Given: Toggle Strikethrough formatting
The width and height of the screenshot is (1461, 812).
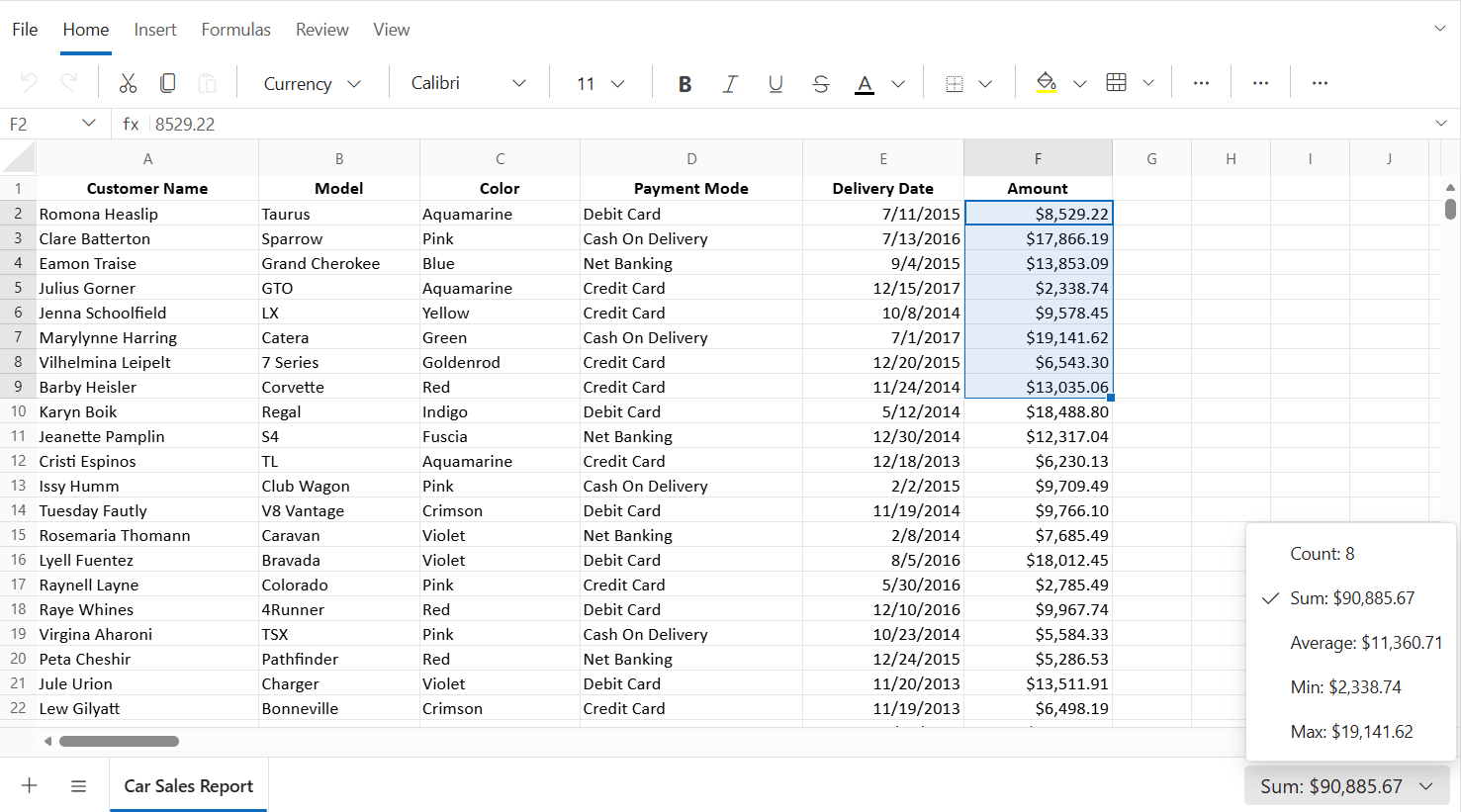Looking at the screenshot, I should tap(820, 84).
